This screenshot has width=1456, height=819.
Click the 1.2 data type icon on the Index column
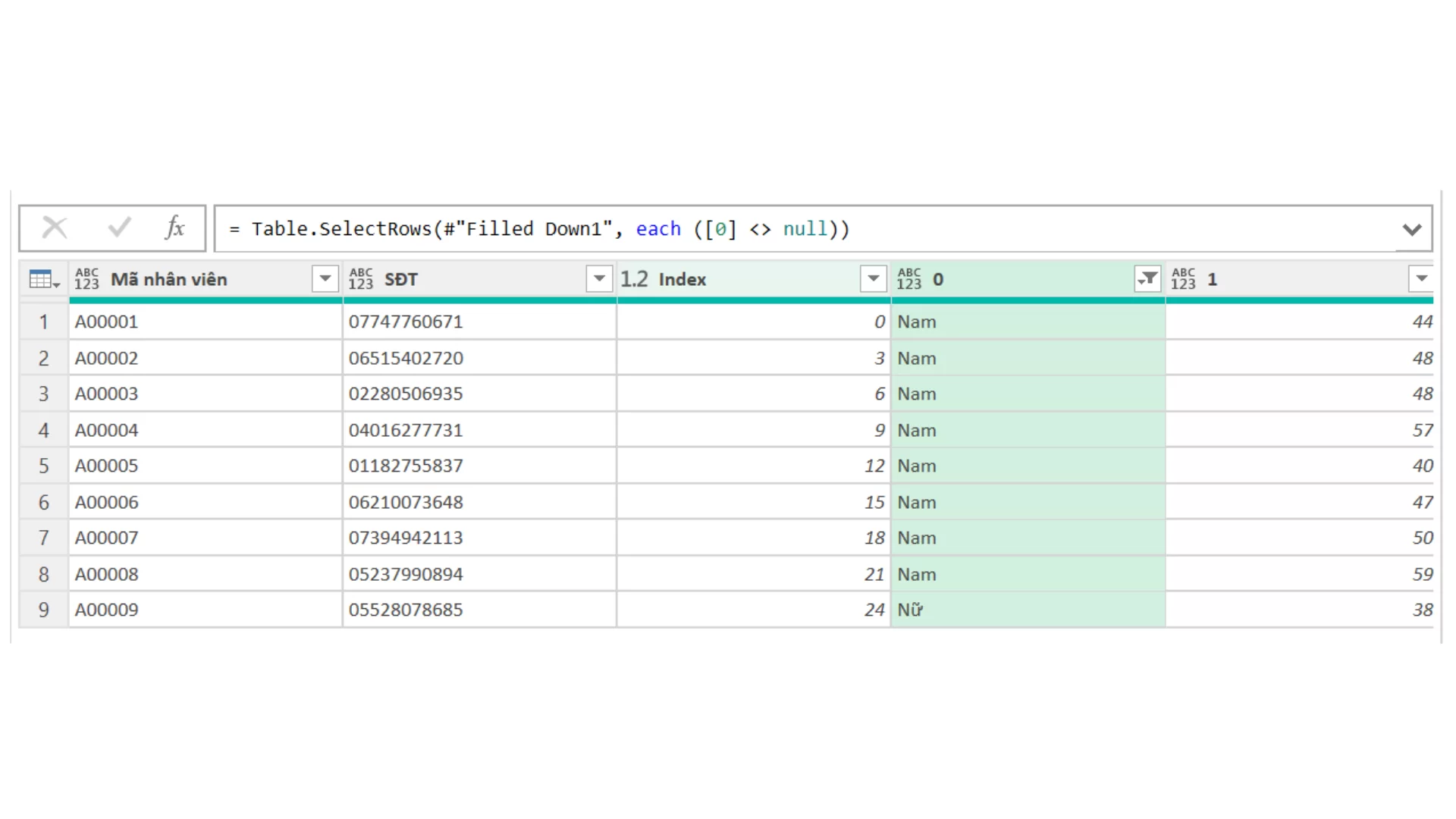coord(634,278)
